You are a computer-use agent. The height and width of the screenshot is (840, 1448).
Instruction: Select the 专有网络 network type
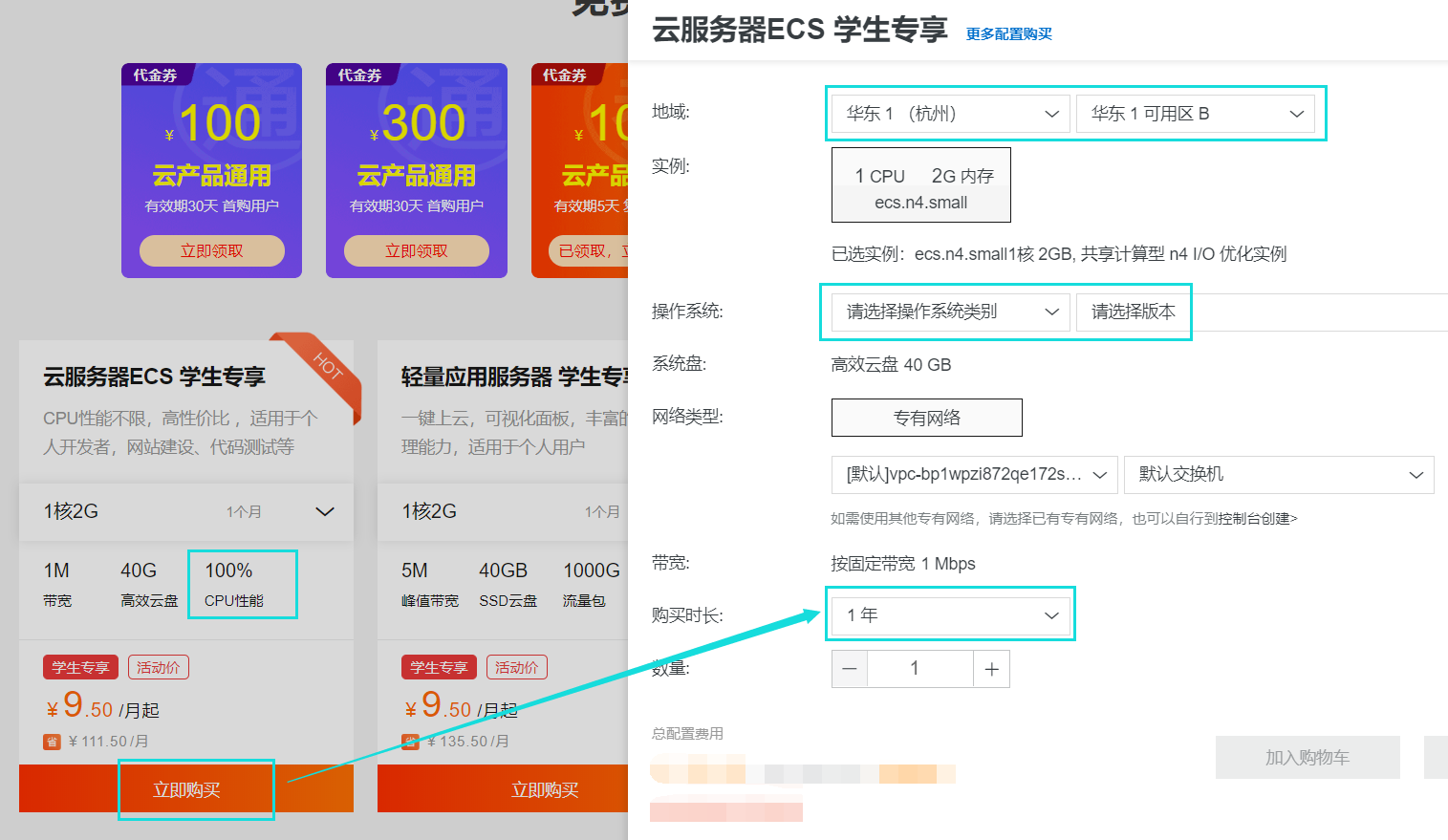click(927, 418)
